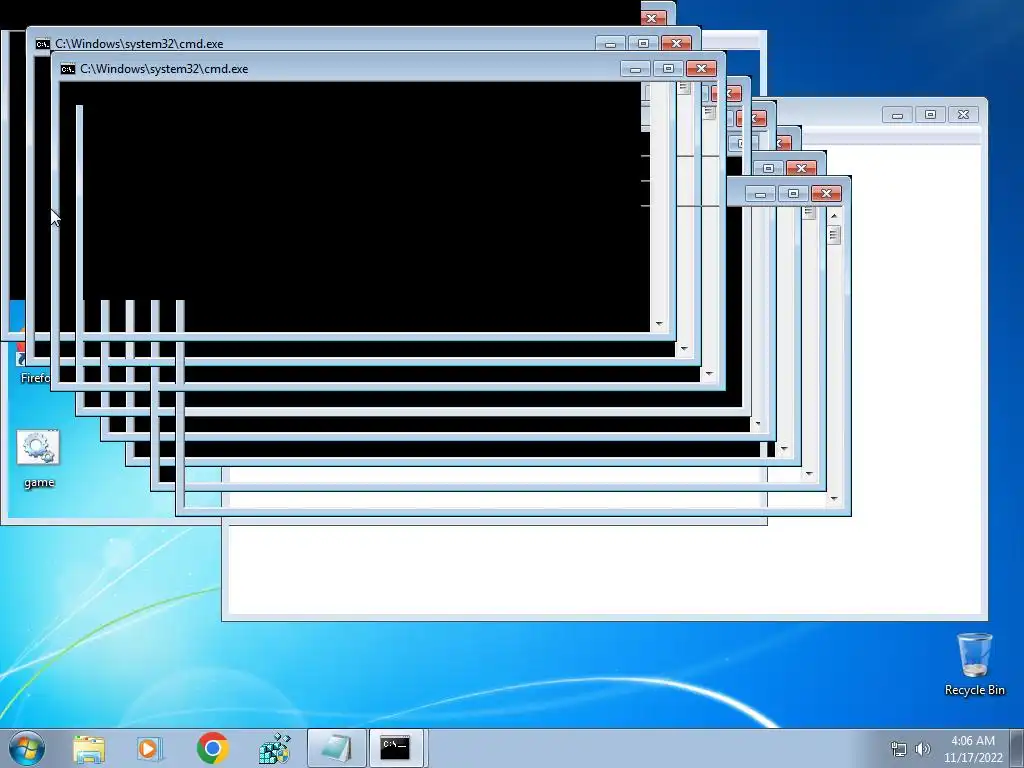Close the second cmd.exe window behind
The height and width of the screenshot is (768, 1024).
pos(677,44)
